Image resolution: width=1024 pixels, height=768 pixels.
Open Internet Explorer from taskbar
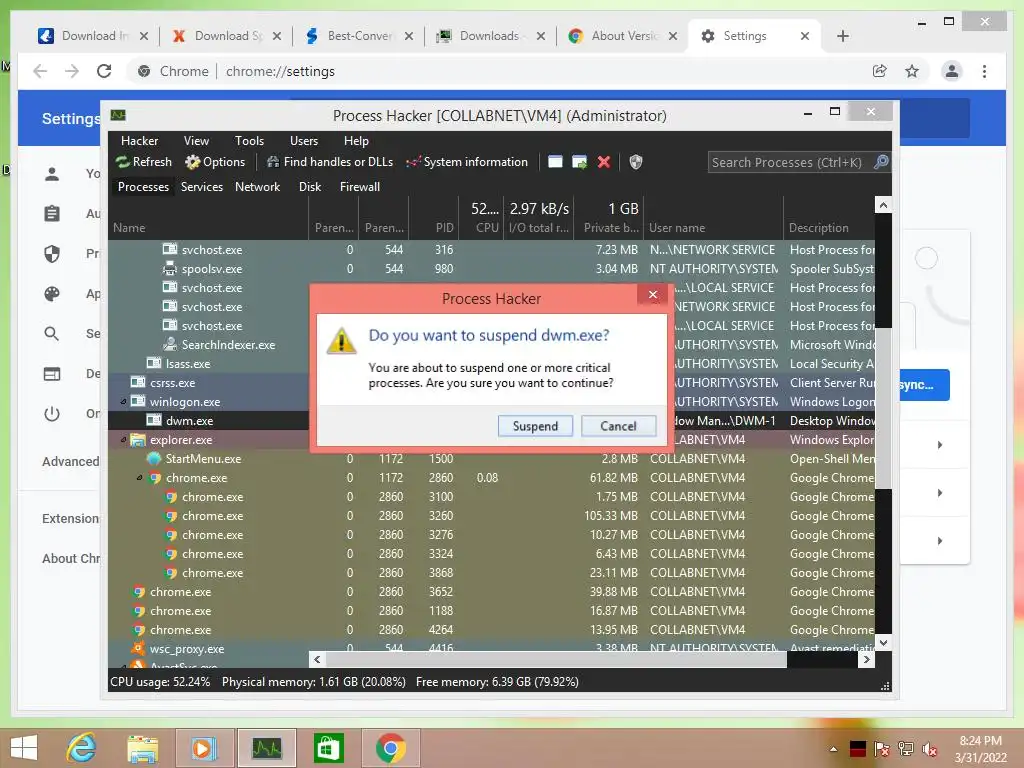[x=82, y=748]
